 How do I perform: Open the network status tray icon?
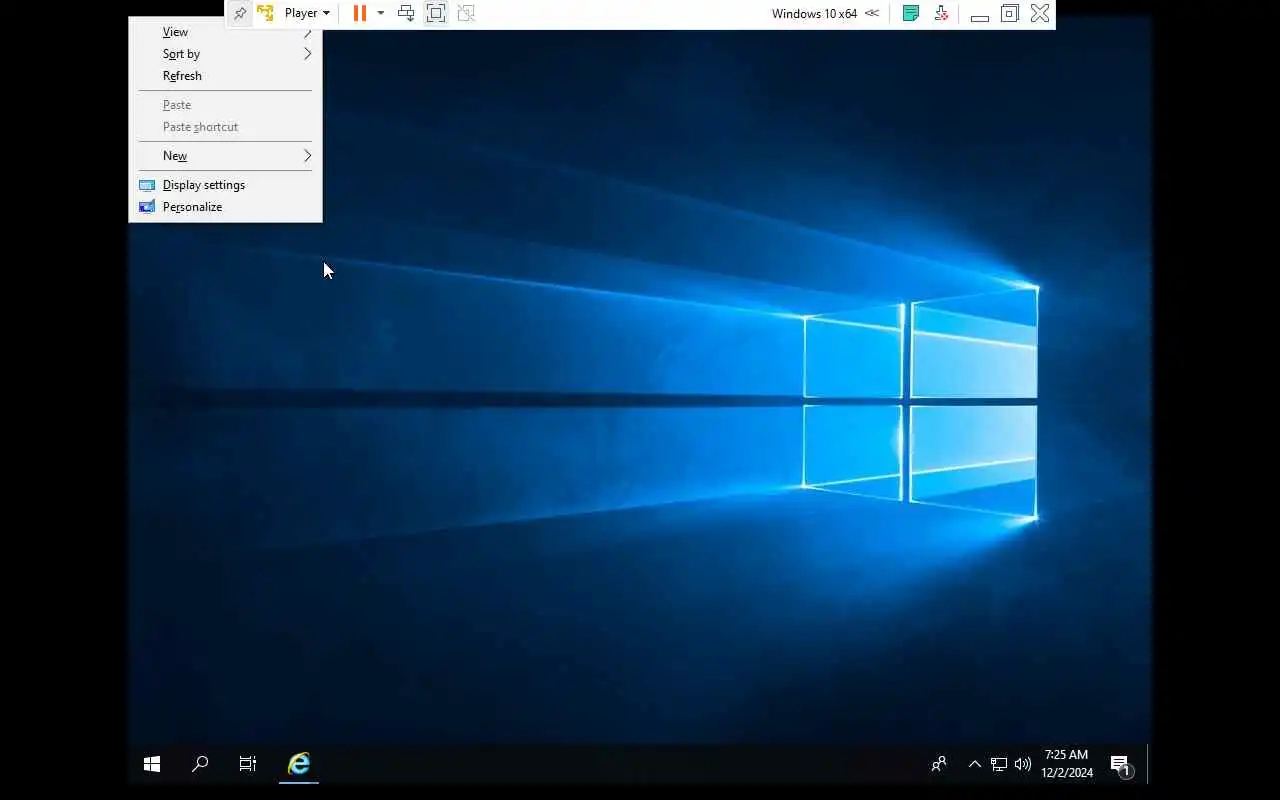pos(998,764)
